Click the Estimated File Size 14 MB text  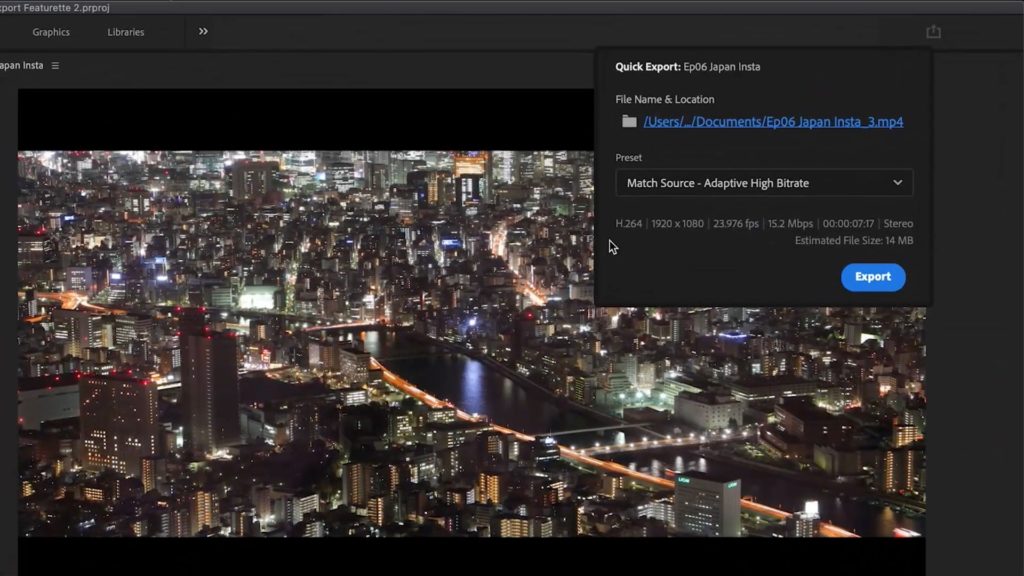point(853,241)
